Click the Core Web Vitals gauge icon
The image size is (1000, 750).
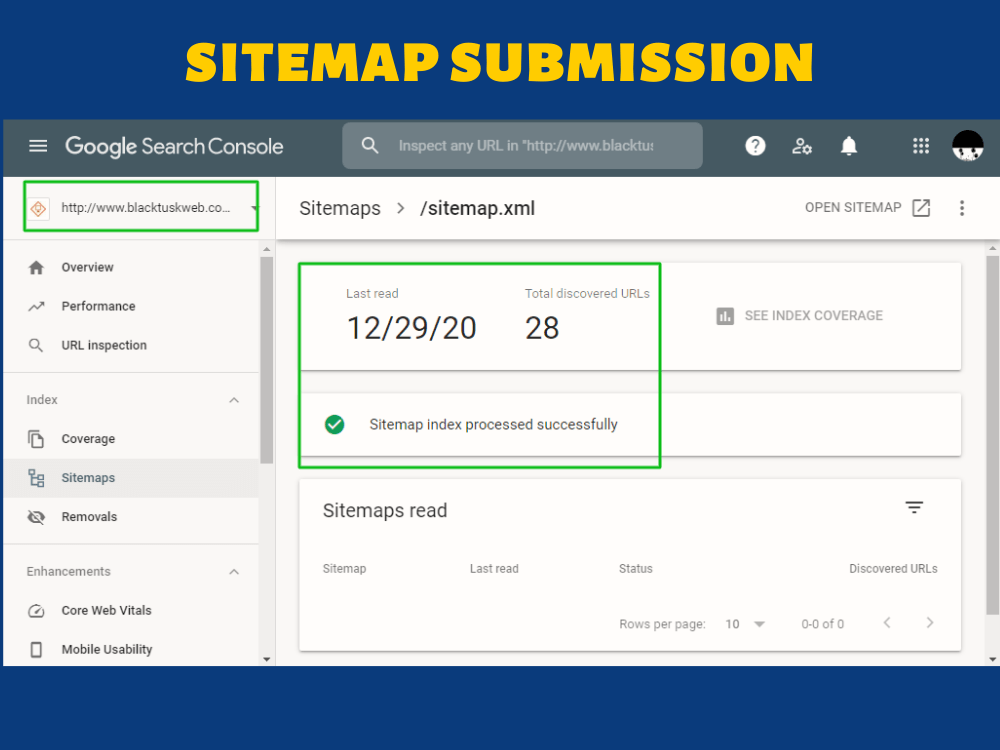point(36,611)
